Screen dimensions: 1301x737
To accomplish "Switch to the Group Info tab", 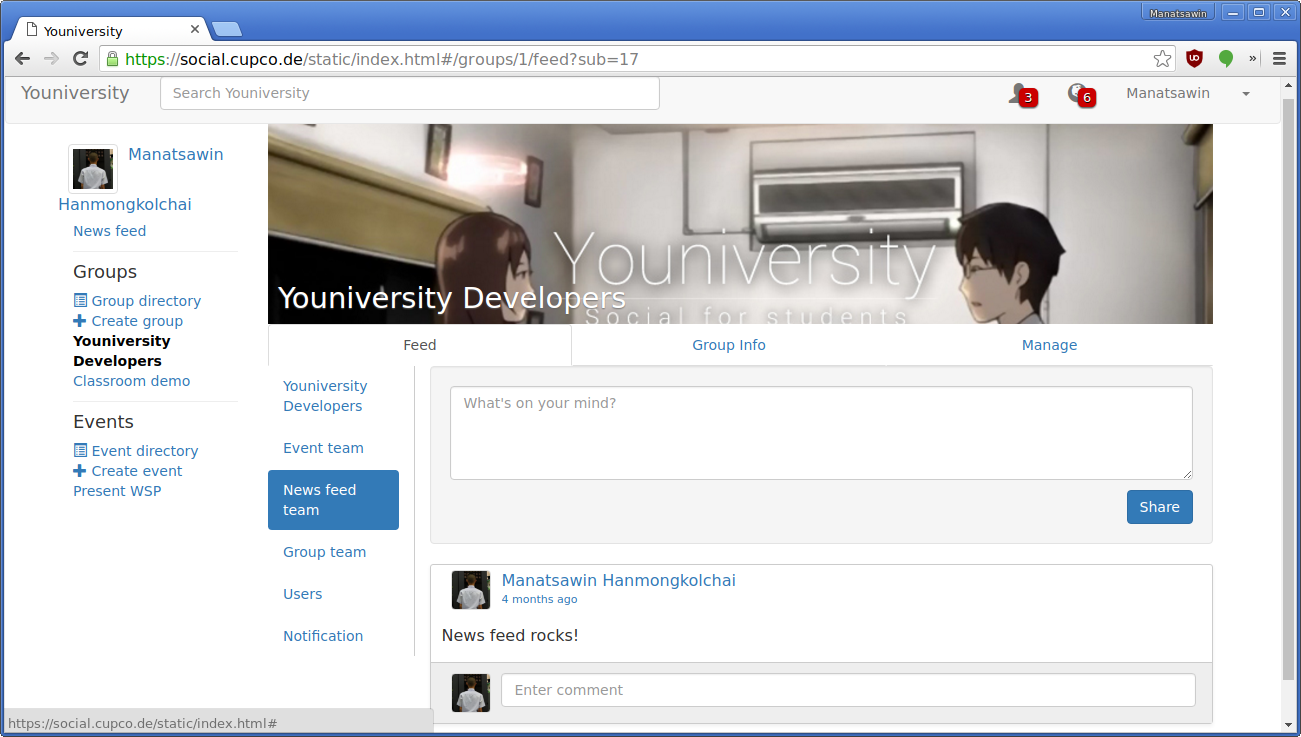I will [729, 345].
